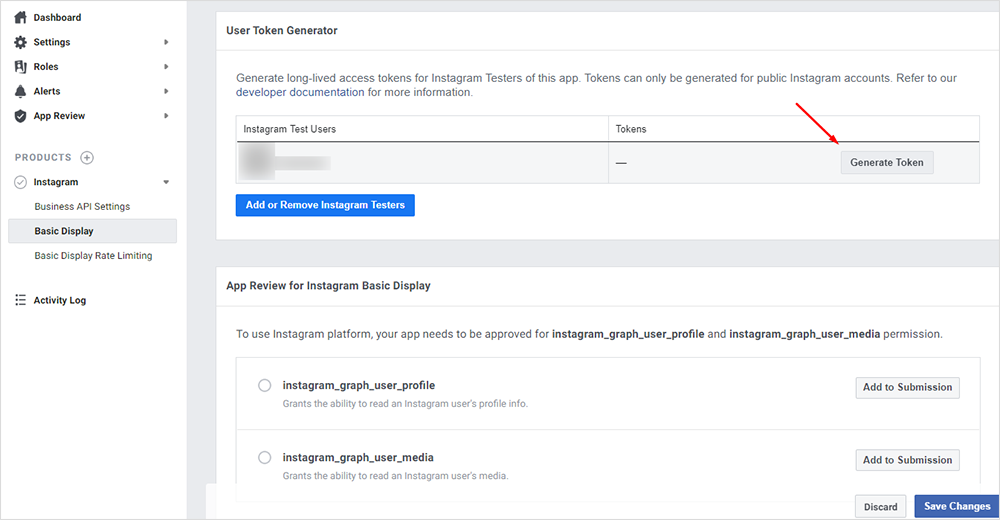This screenshot has width=1000, height=520.
Task: Select Basic Display in sidebar
Action: [x=92, y=231]
